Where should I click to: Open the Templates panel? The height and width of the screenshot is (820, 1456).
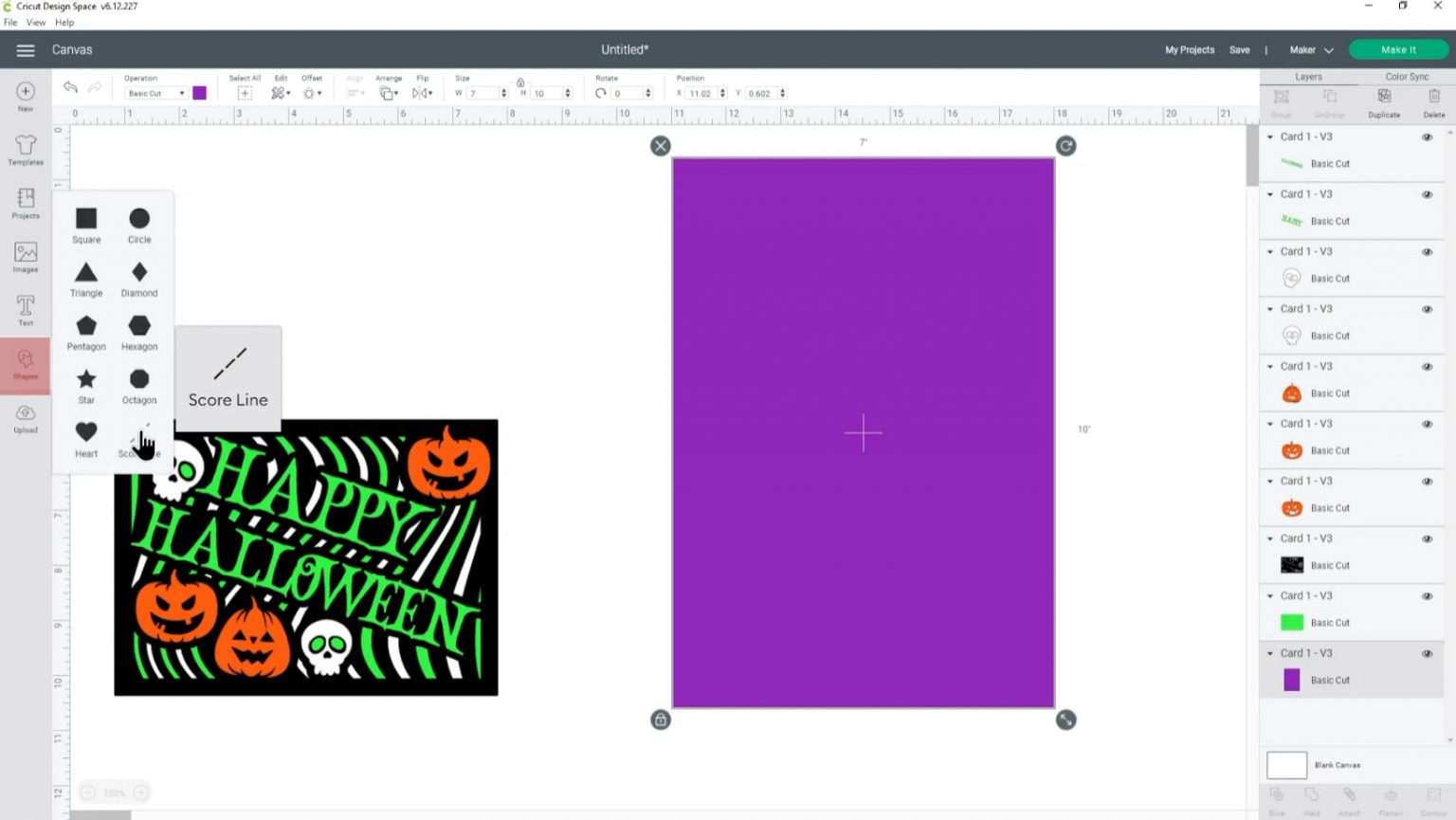coord(26,150)
